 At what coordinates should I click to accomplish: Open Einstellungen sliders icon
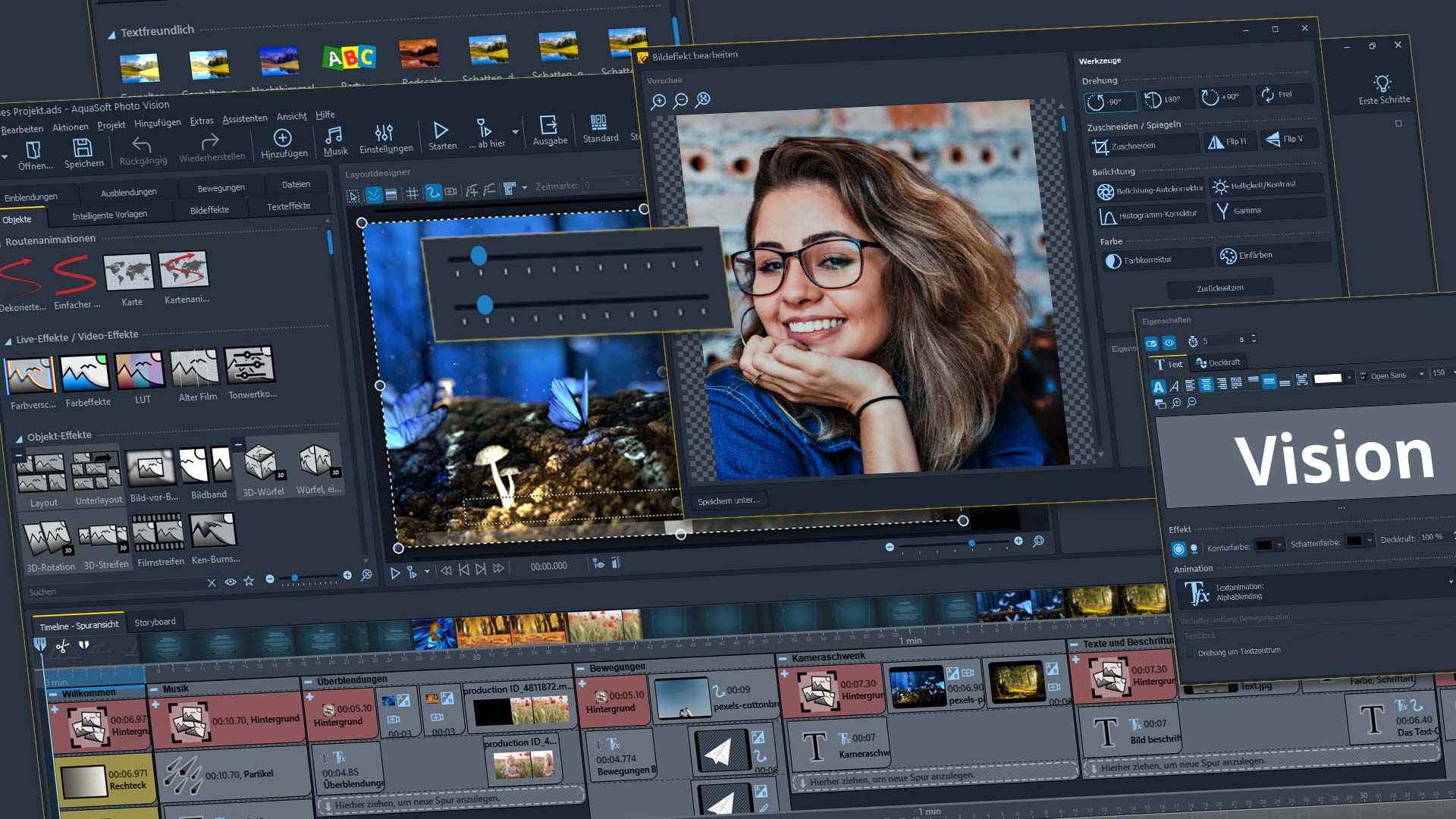coord(384,133)
